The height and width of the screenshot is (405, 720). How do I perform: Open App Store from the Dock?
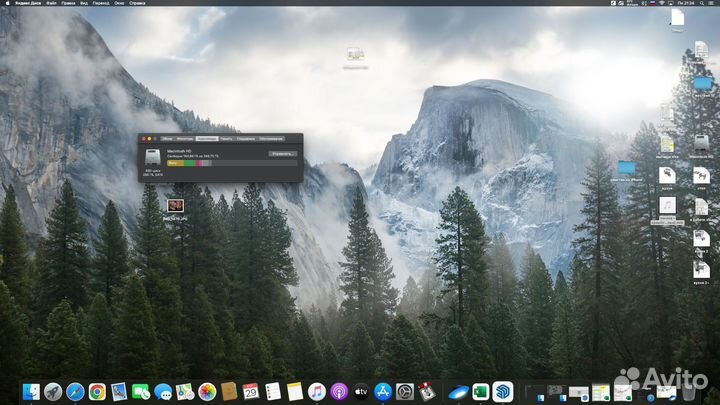point(383,392)
